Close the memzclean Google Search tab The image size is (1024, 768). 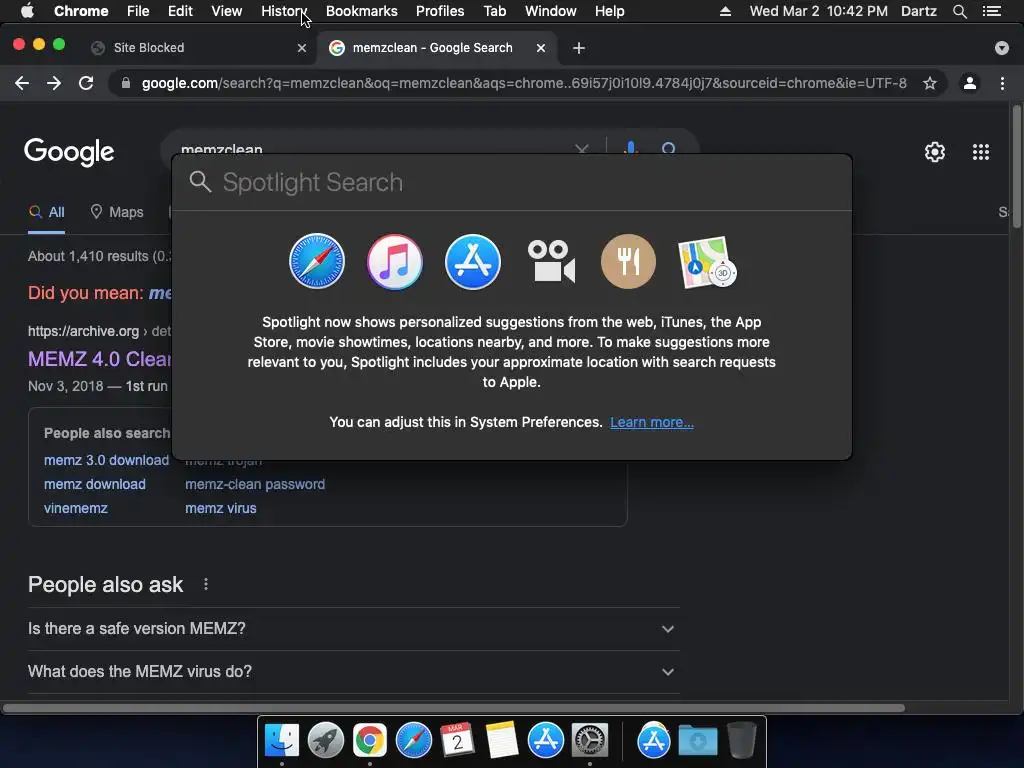coord(541,48)
